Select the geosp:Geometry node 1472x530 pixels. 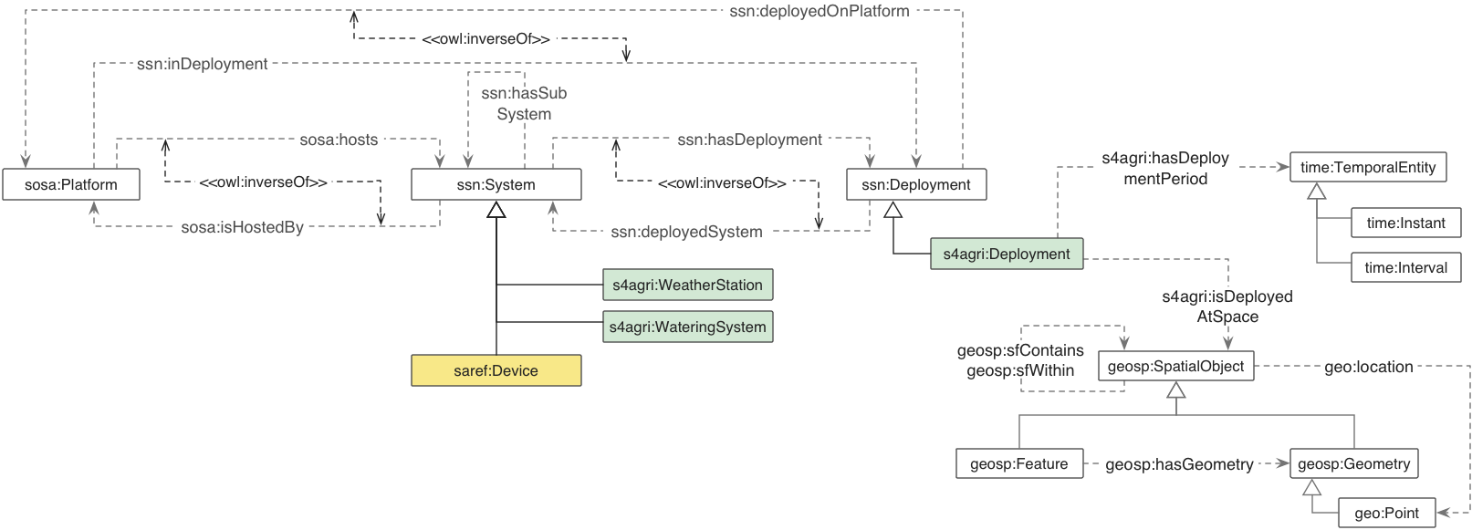coord(1354,464)
